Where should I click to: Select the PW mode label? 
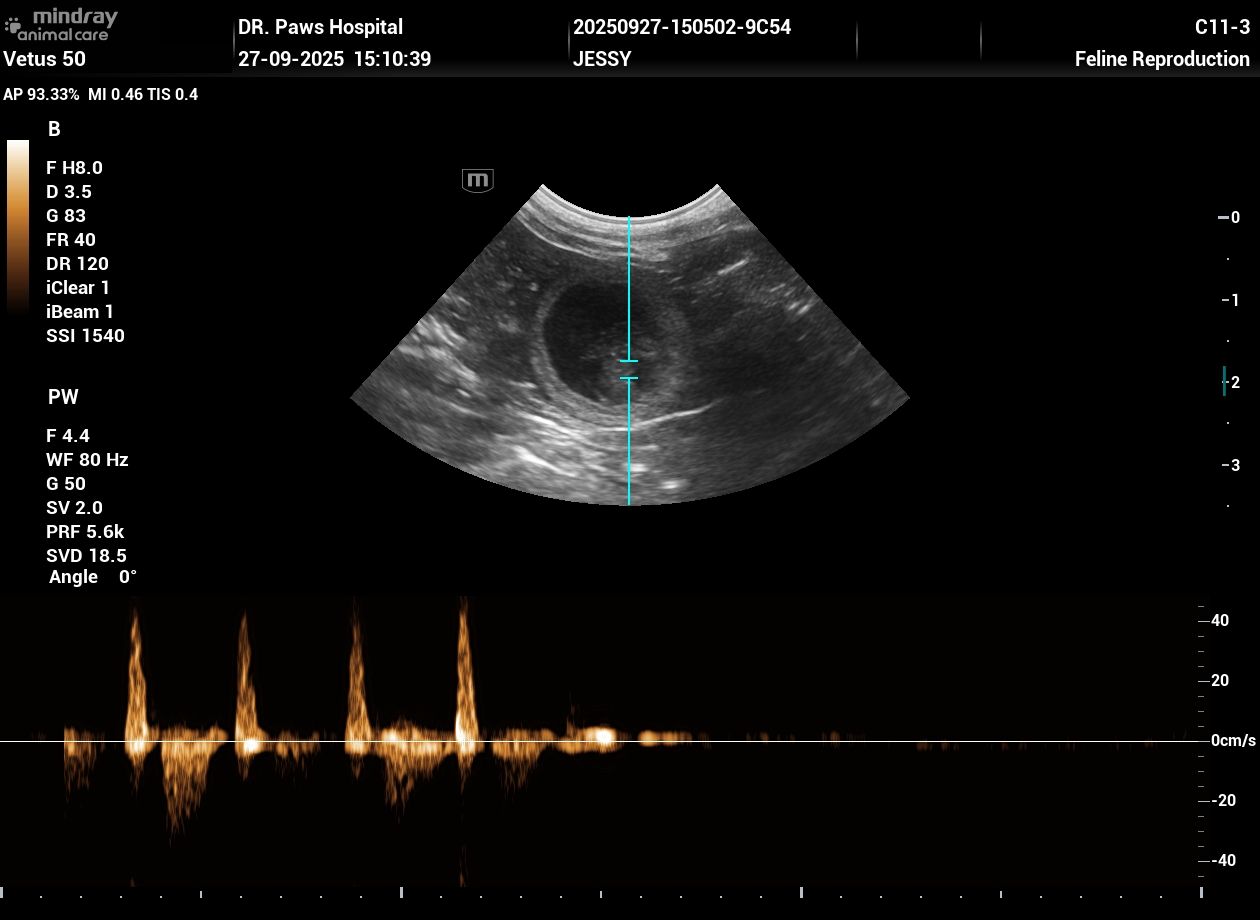63,397
